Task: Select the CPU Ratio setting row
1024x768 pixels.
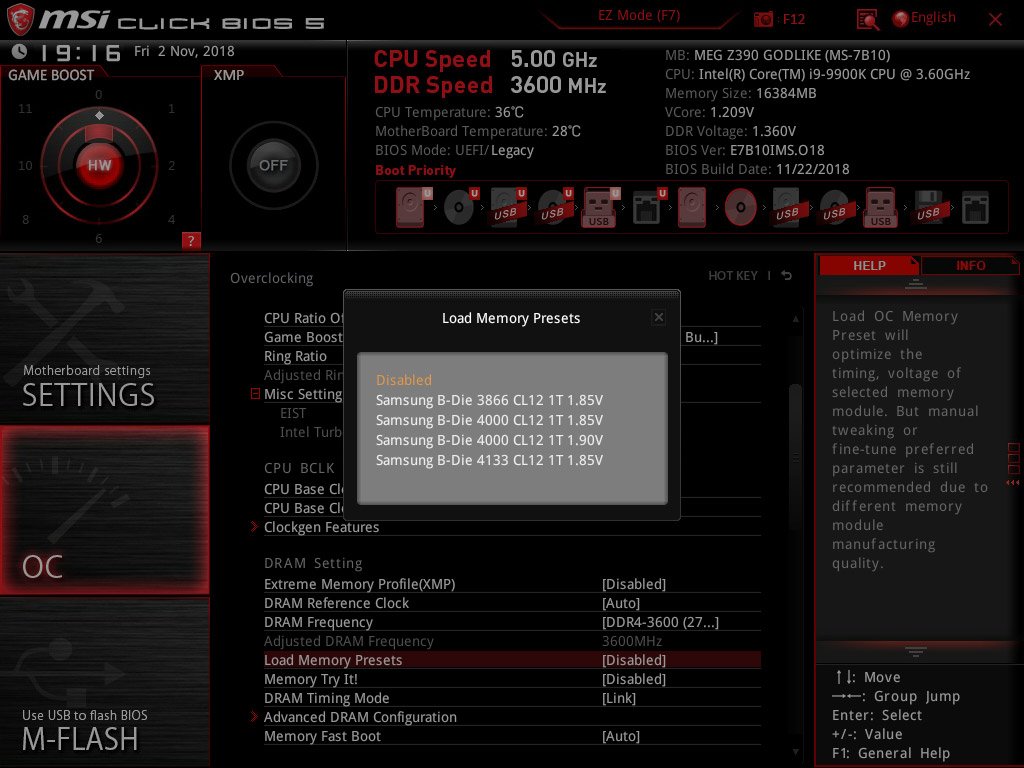Action: 304,318
